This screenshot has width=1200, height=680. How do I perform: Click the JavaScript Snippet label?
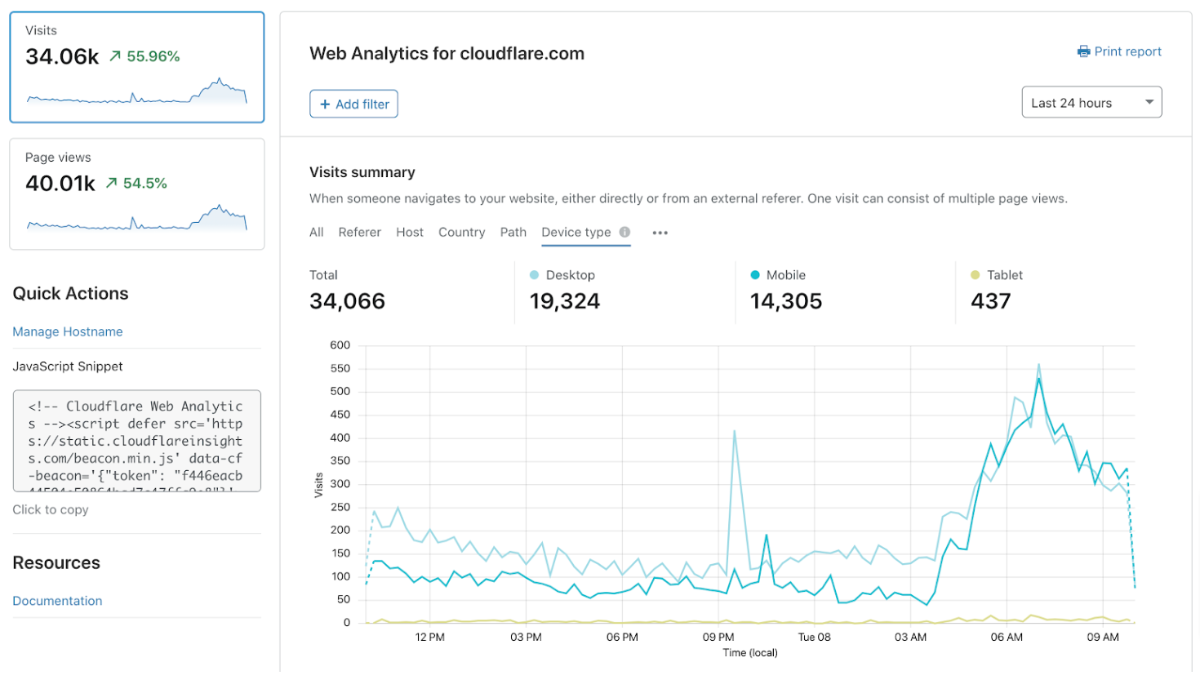[x=68, y=367]
